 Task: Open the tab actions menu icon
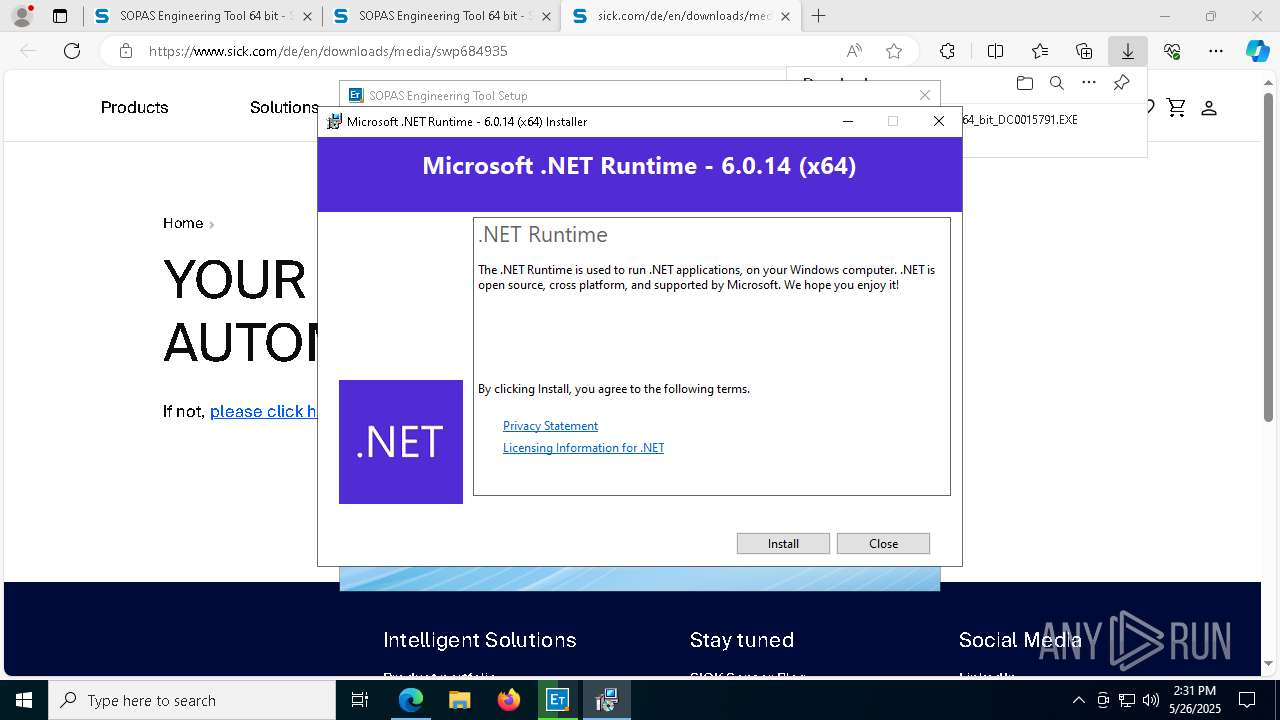60,16
